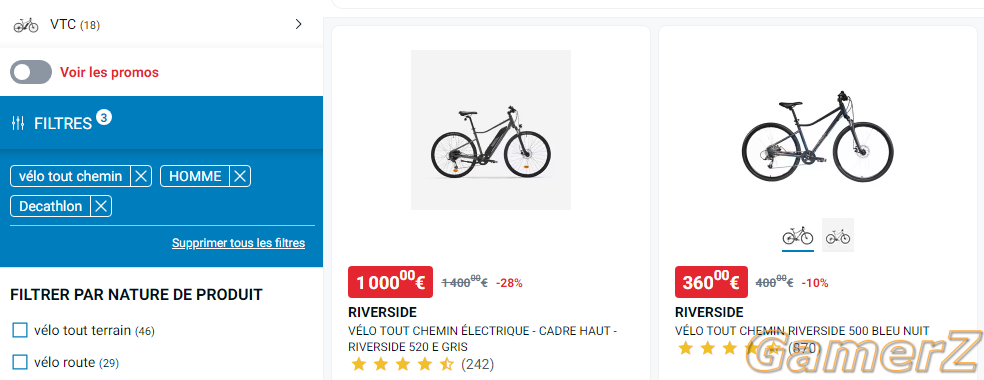The width and height of the screenshot is (984, 380).
Task: Remove the vélo tout chemin filter
Action: pos(141,177)
